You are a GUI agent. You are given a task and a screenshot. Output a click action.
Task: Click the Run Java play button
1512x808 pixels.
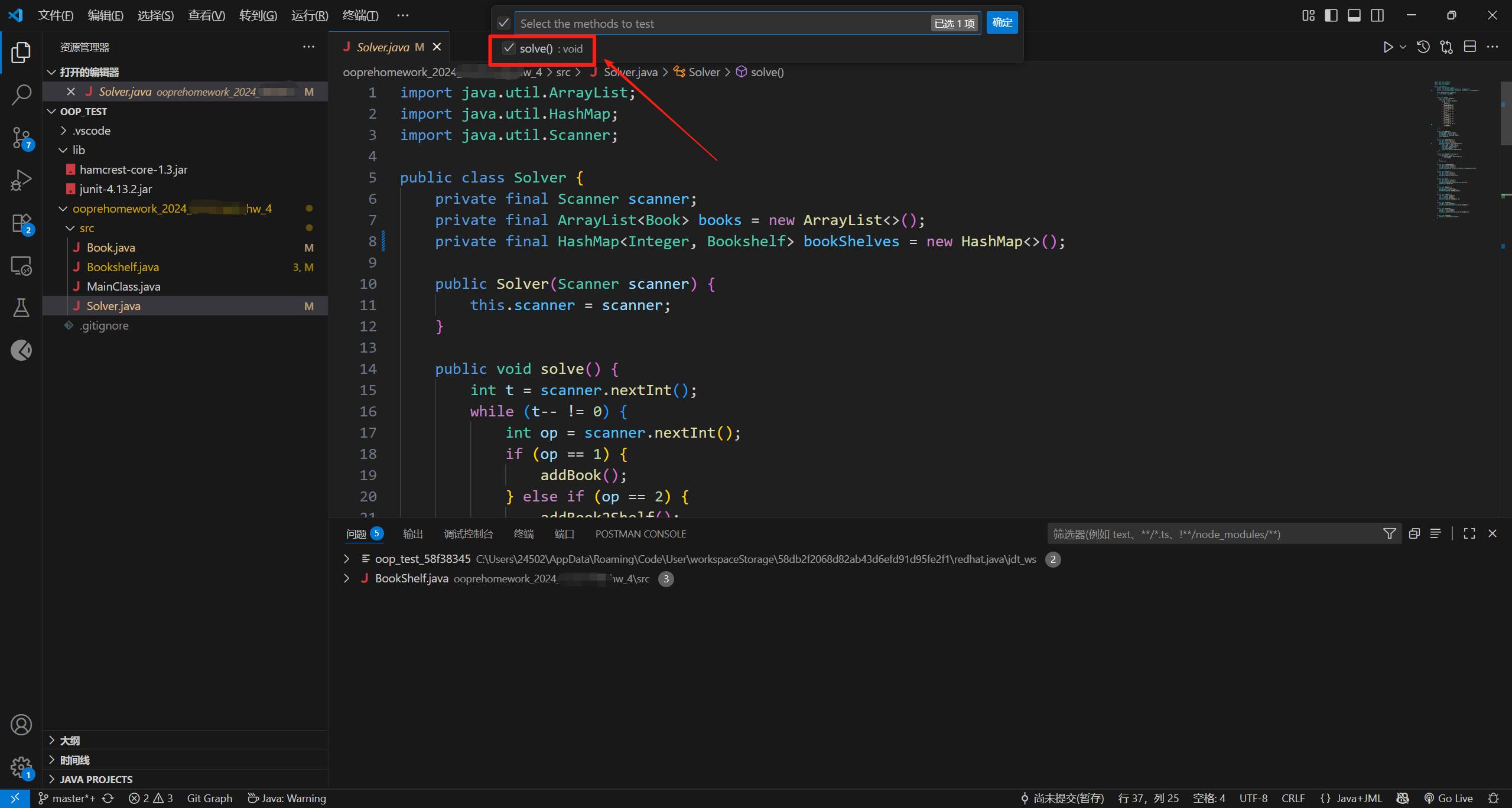click(x=1388, y=47)
